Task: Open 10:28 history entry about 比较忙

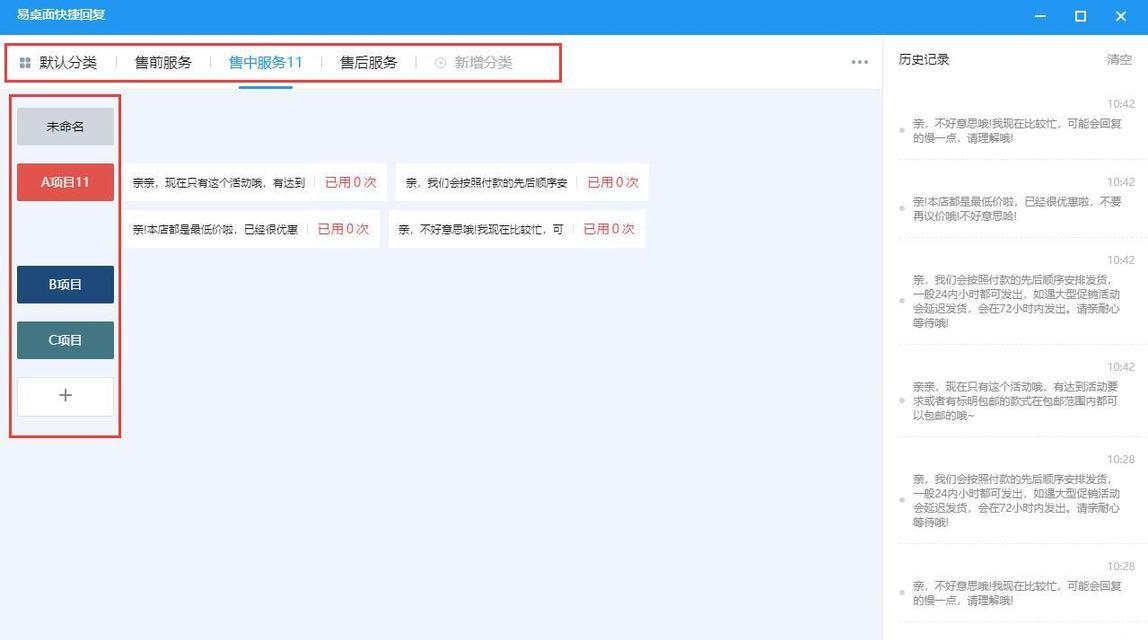Action: [x=1017, y=592]
